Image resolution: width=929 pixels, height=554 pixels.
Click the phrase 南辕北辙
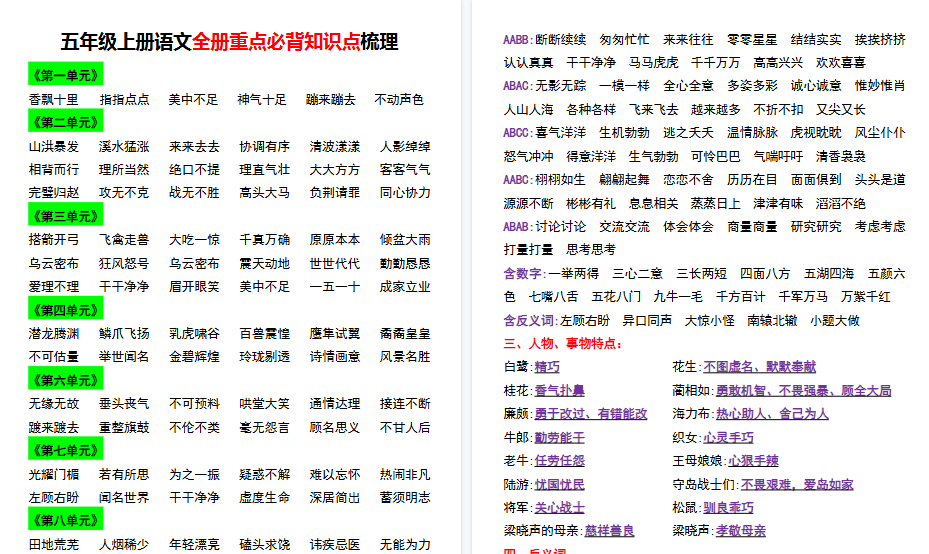click(x=772, y=321)
